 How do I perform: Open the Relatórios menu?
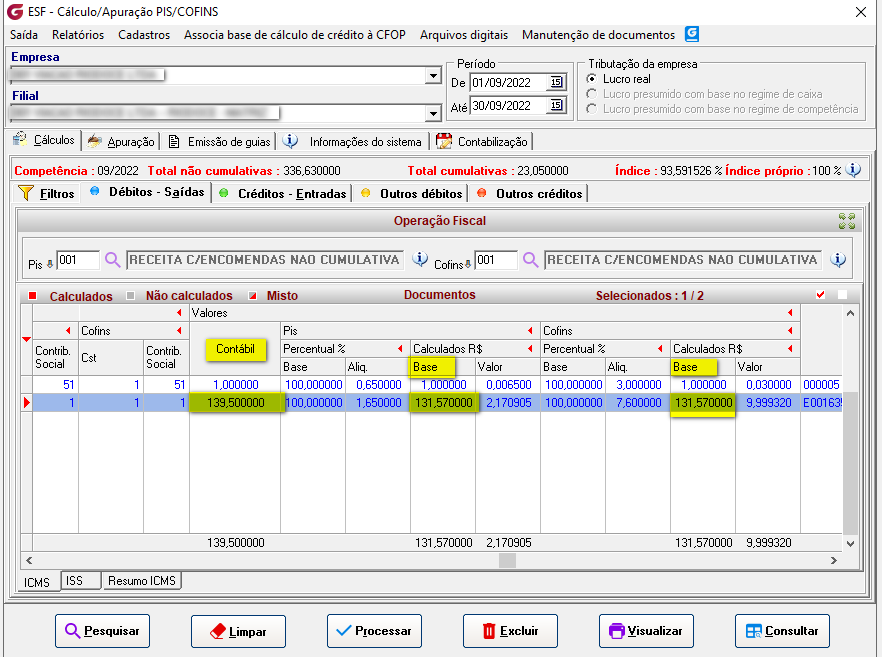pyautogui.click(x=78, y=35)
